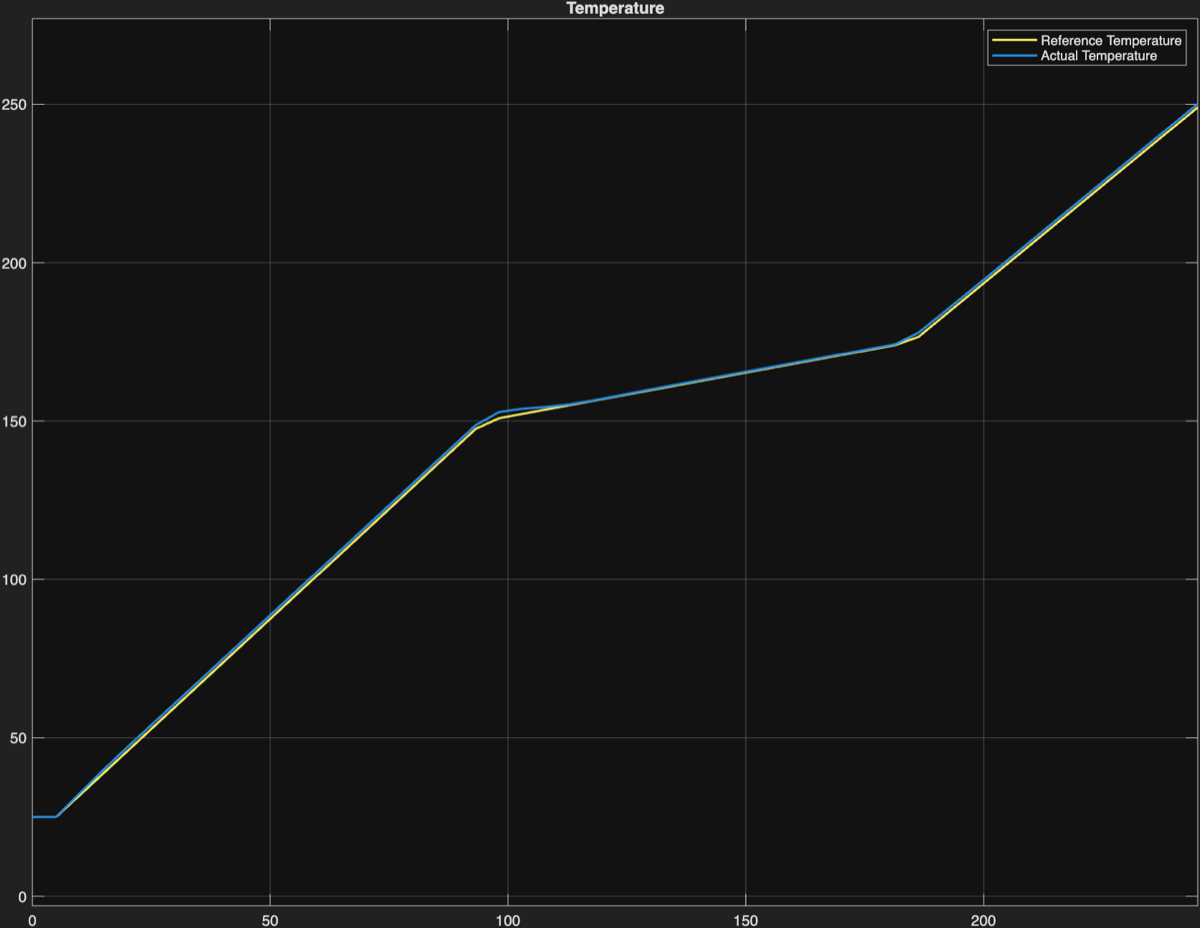1200x928 pixels.
Task: Select the Actual Temperature legend label
Action: coord(1098,56)
